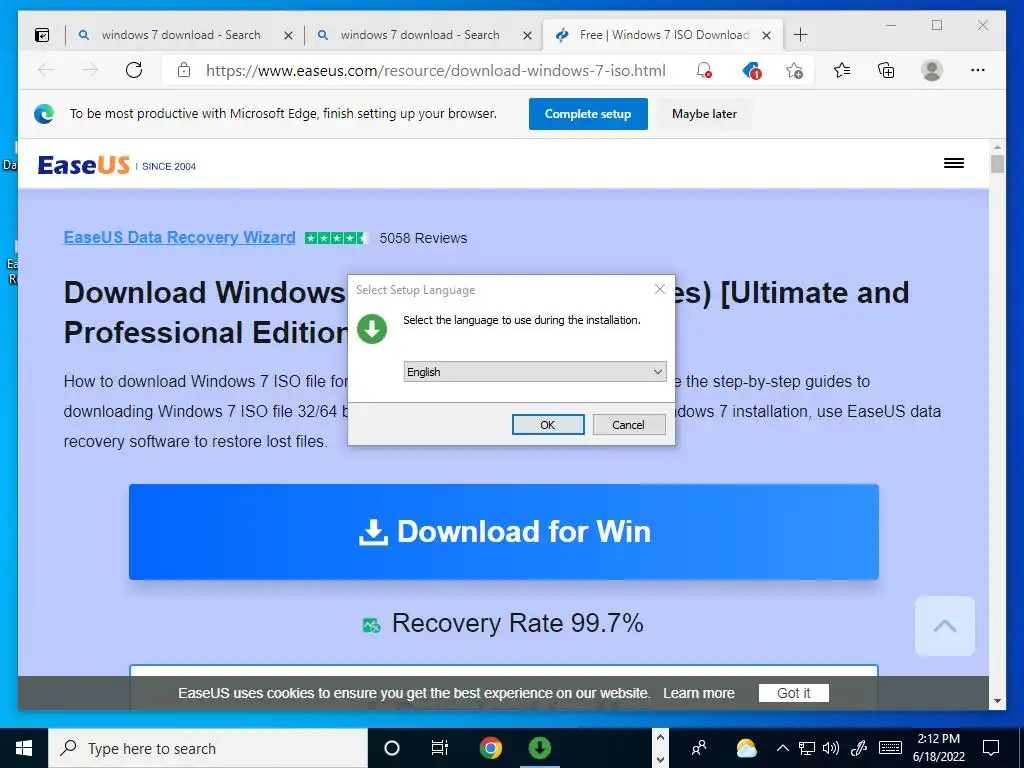Screen dimensions: 1024x768
Task: Switch to the first windows 7 download tab
Action: 181,35
